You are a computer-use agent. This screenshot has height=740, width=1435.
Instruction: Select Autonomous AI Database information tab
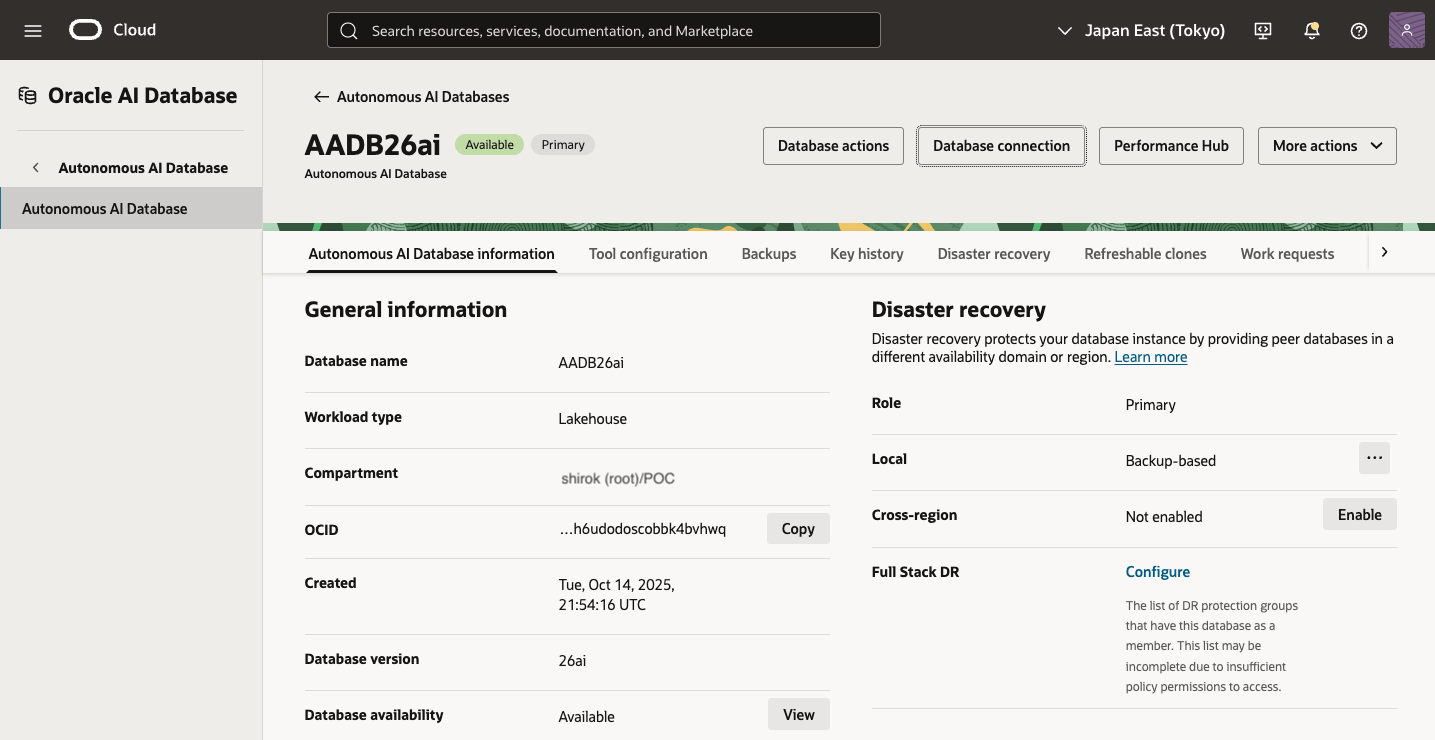(431, 254)
